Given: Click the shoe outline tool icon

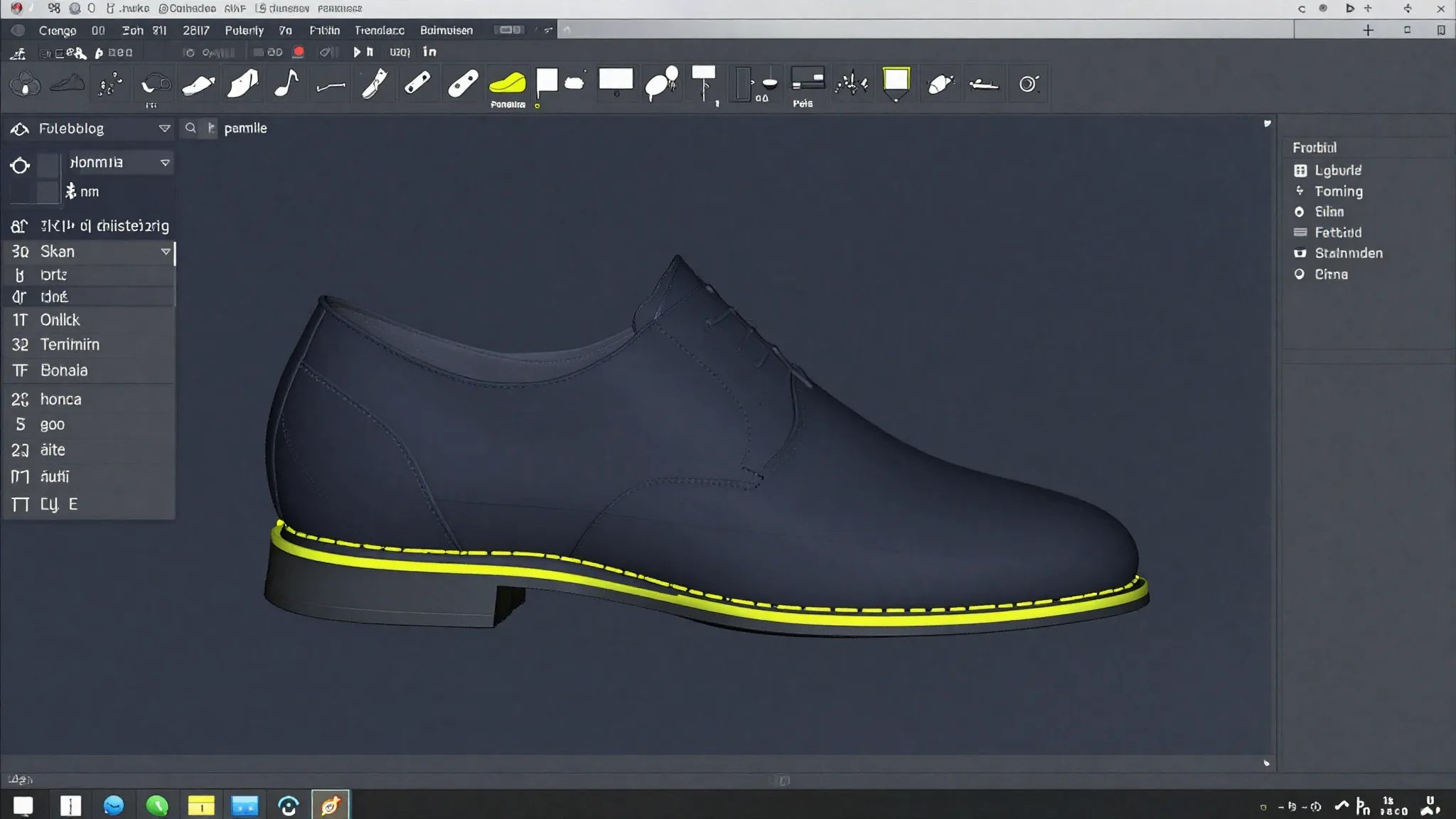Looking at the screenshot, I should pos(68,84).
